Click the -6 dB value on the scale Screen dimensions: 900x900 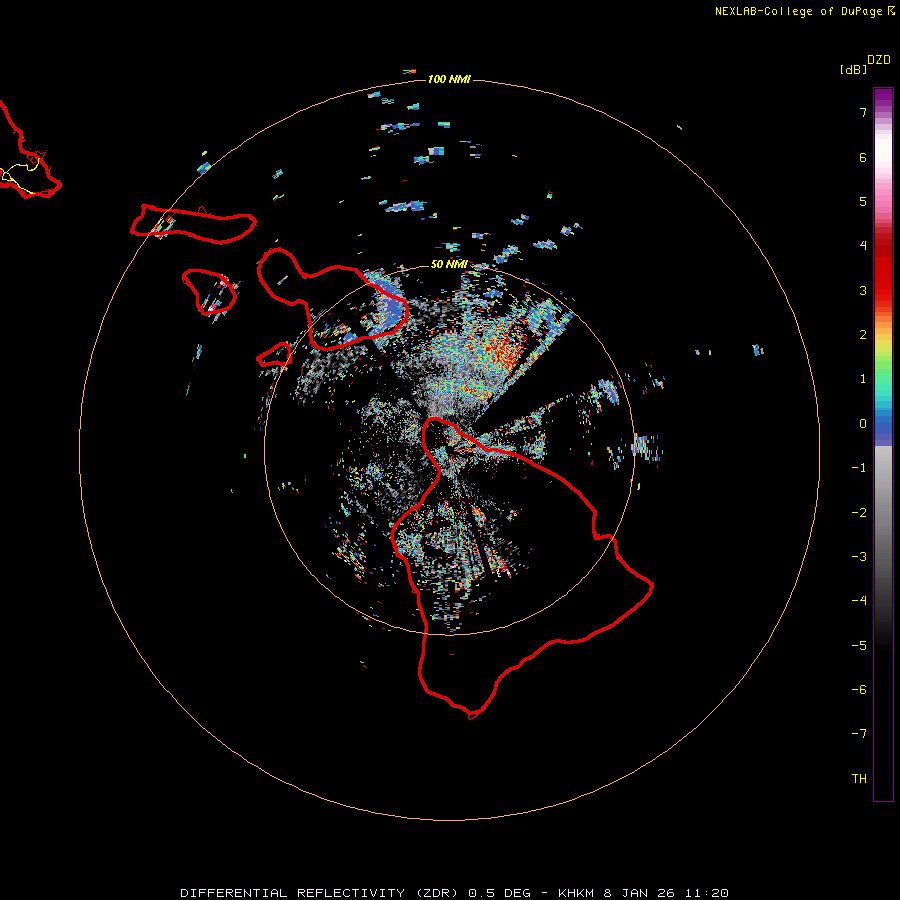859,690
